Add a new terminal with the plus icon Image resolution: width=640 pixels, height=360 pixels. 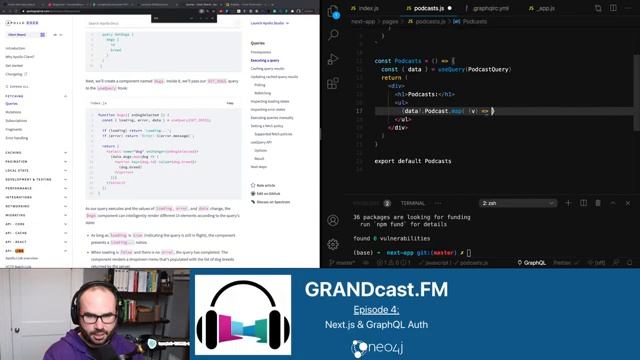click(568, 203)
